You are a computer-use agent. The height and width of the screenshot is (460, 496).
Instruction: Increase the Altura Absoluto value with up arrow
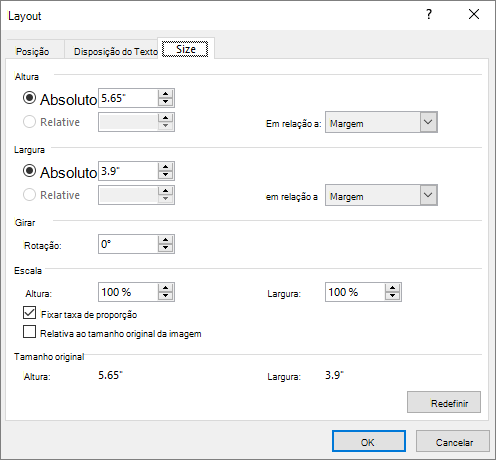coord(165,94)
